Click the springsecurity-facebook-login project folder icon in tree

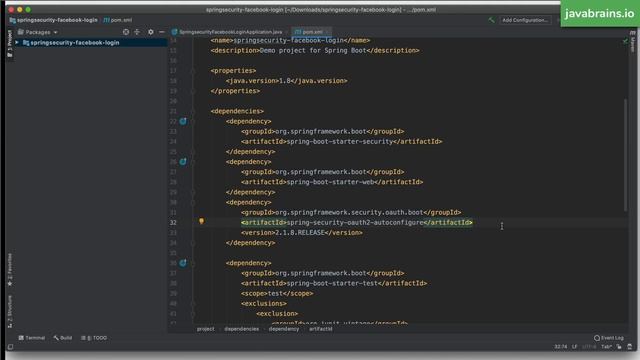26,42
